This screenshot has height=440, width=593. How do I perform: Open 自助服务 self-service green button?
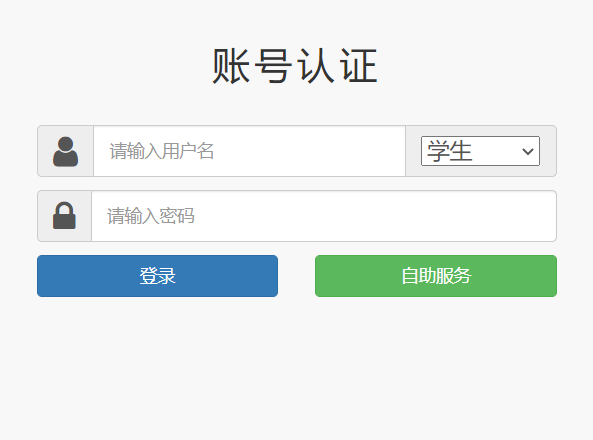[x=436, y=276]
